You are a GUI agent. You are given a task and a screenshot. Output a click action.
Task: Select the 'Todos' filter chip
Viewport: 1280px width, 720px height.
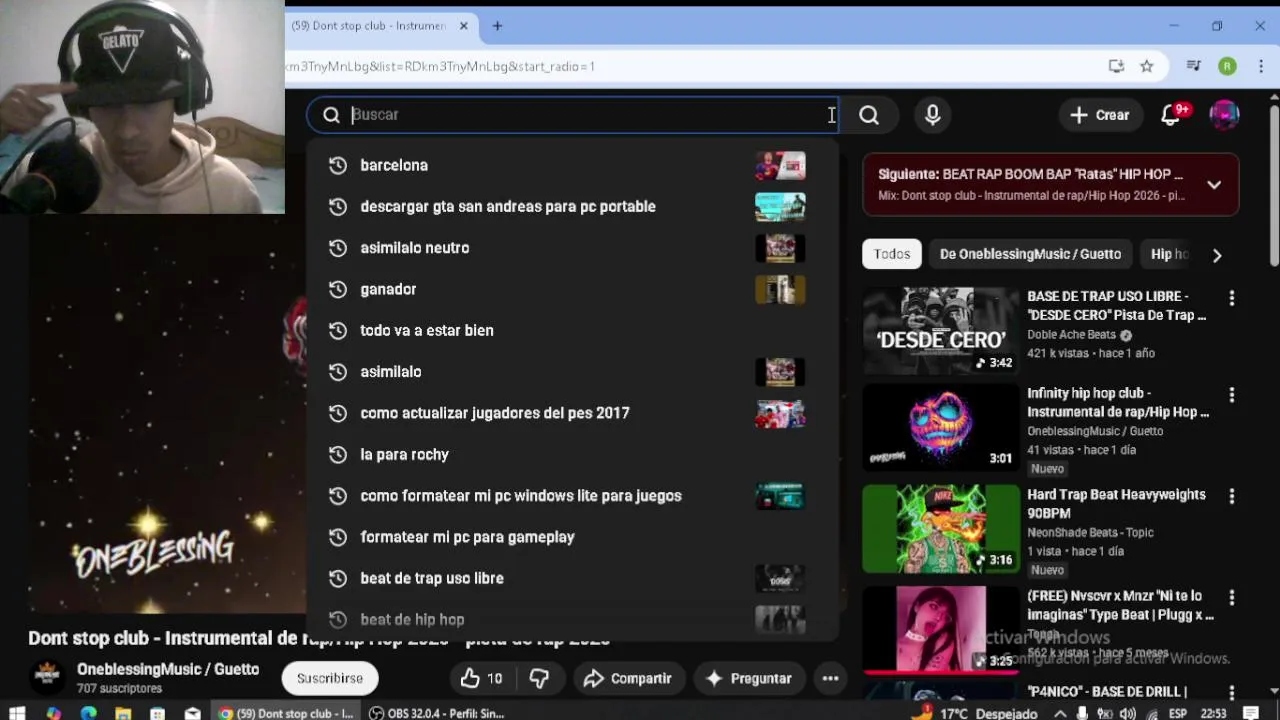coord(892,254)
